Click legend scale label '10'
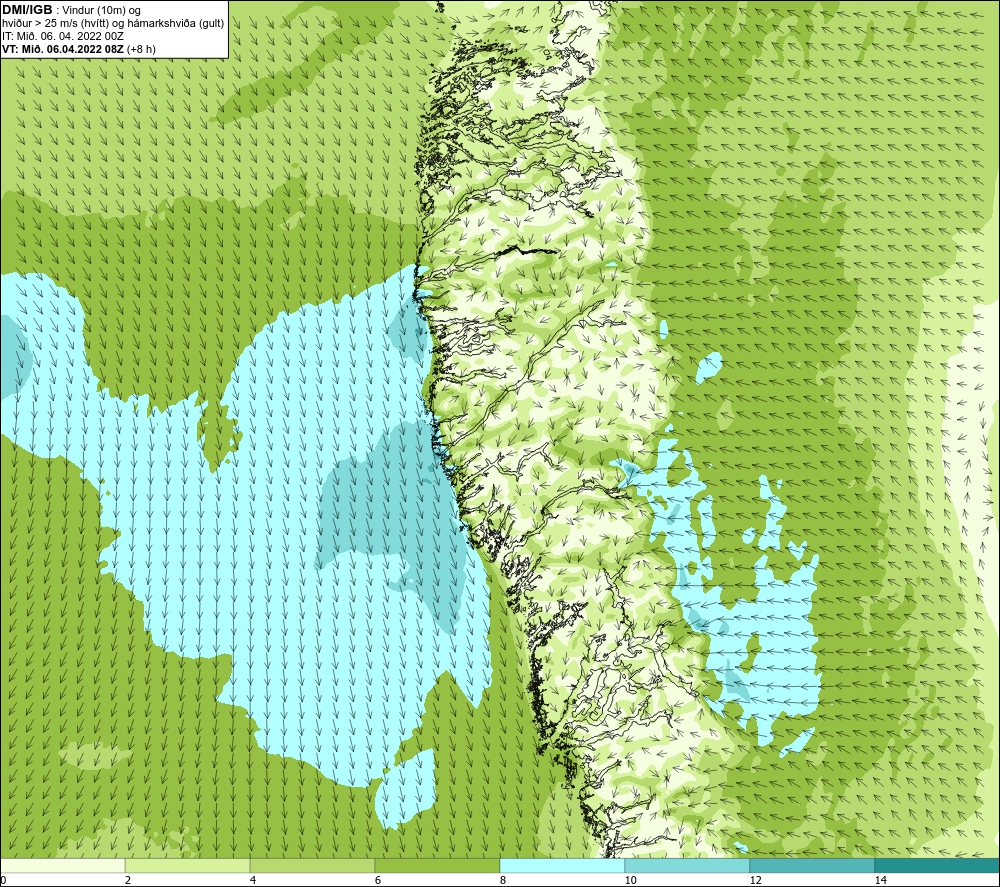This screenshot has width=1000, height=887. [630, 881]
